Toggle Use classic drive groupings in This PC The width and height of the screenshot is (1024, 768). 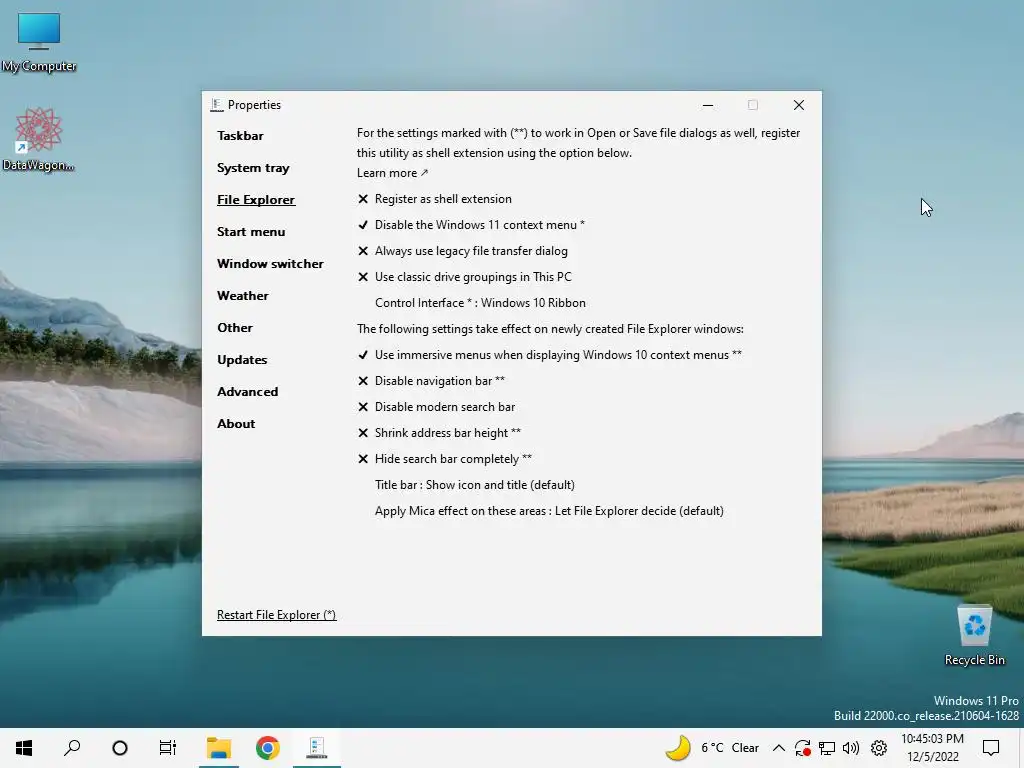464,277
